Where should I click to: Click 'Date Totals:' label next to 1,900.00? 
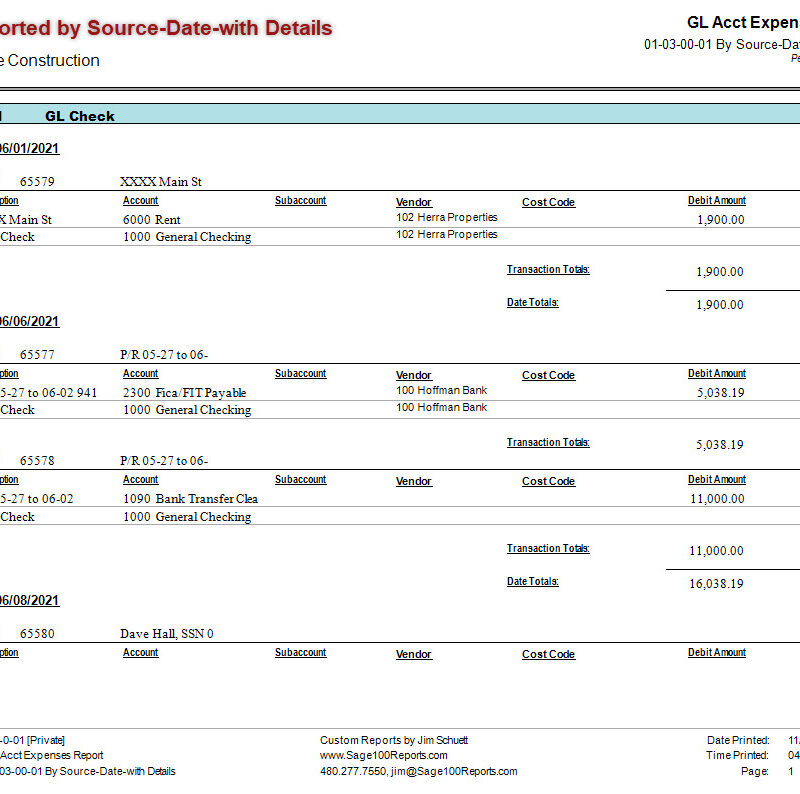pos(533,303)
